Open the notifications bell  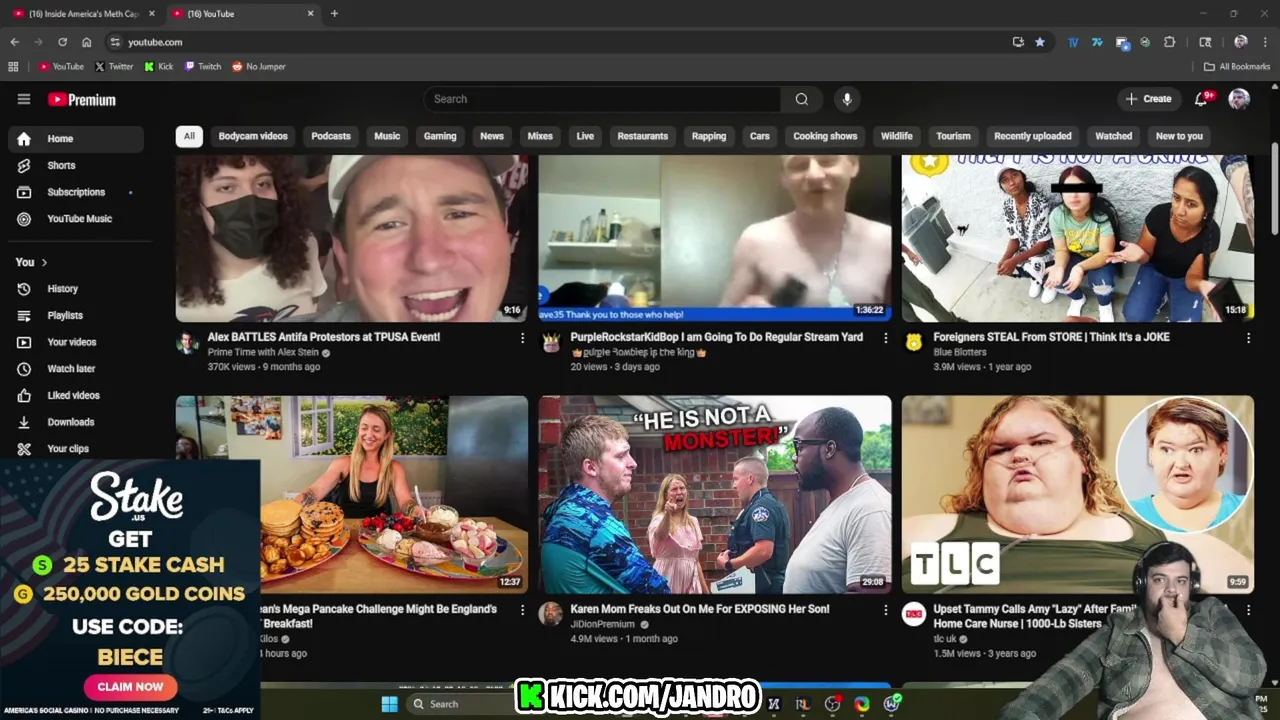click(1201, 99)
